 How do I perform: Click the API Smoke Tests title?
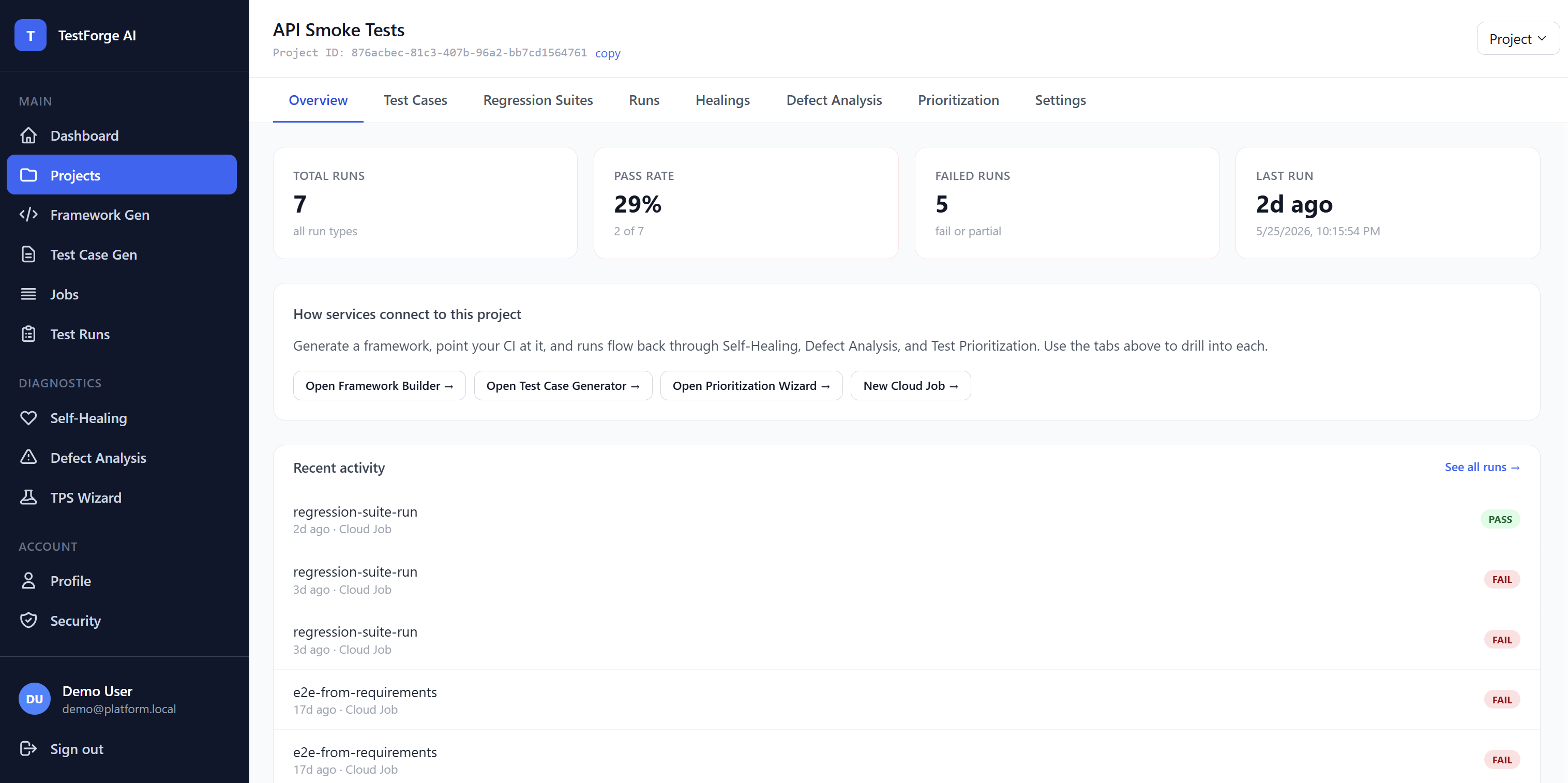(x=338, y=30)
